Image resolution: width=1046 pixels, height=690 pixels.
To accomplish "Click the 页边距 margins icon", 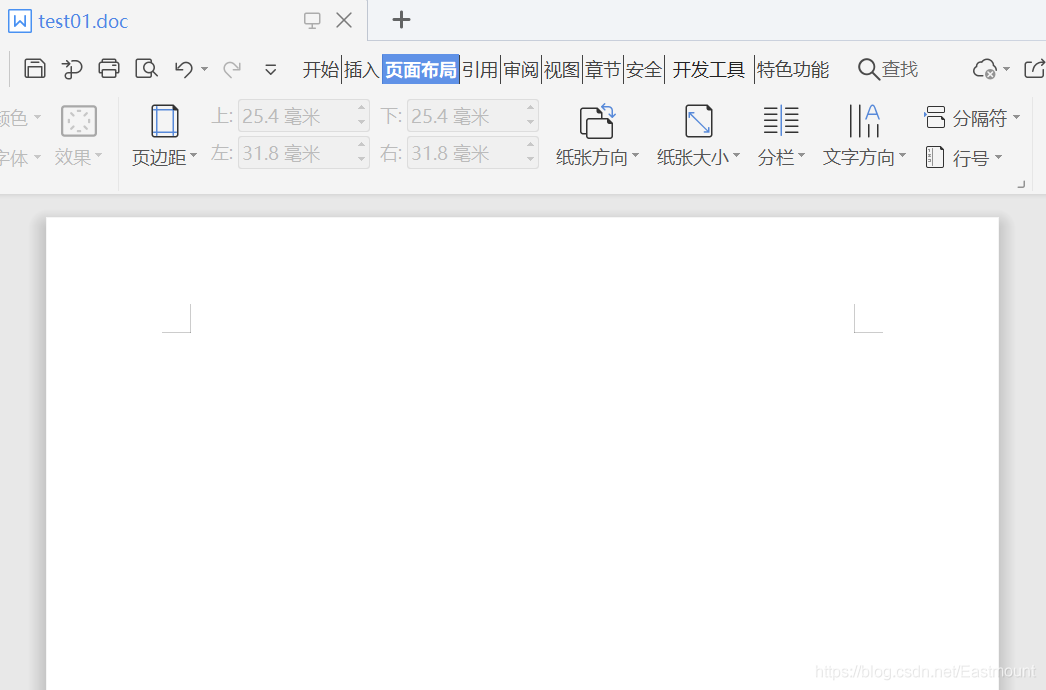I will pyautogui.click(x=165, y=121).
